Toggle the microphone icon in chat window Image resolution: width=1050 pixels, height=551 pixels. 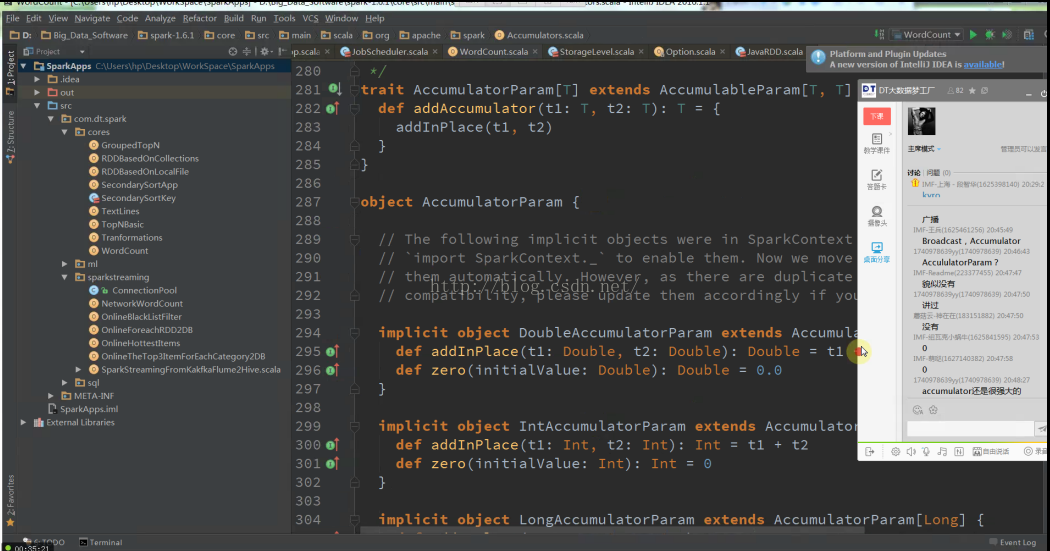pos(926,452)
